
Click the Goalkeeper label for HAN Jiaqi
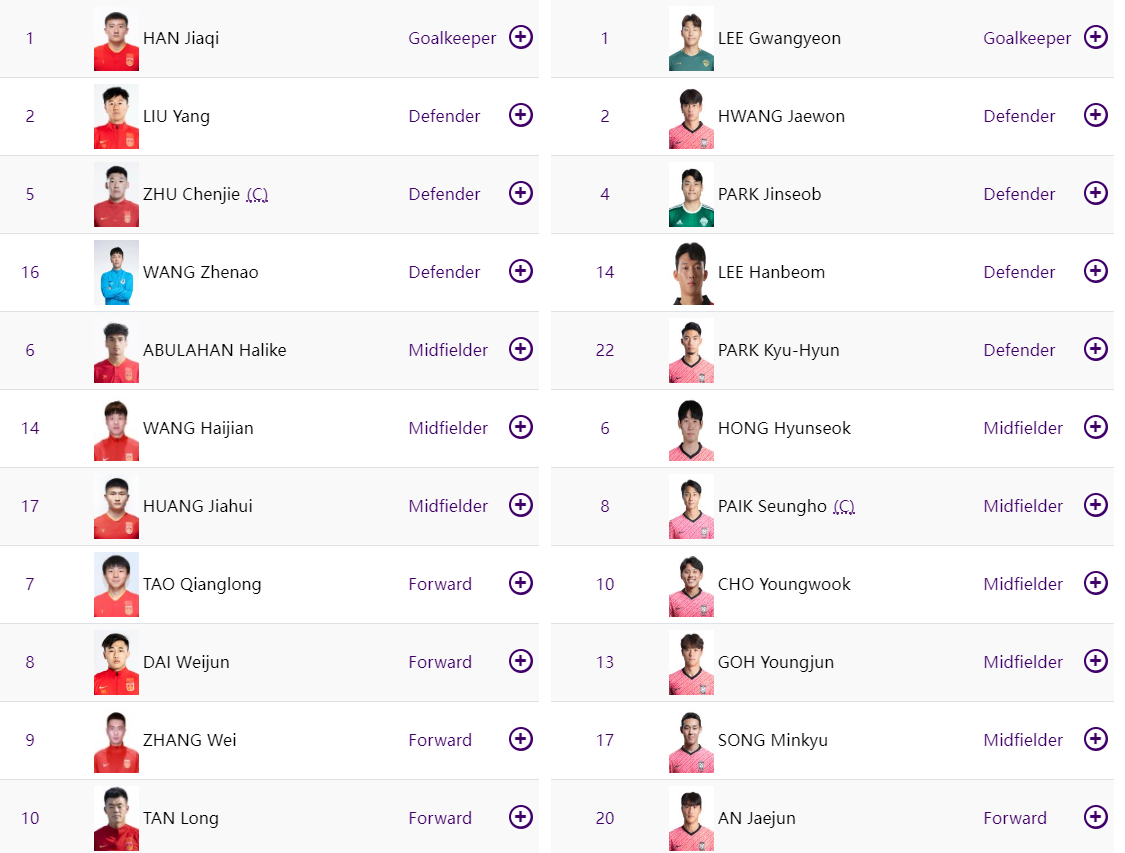pos(452,37)
